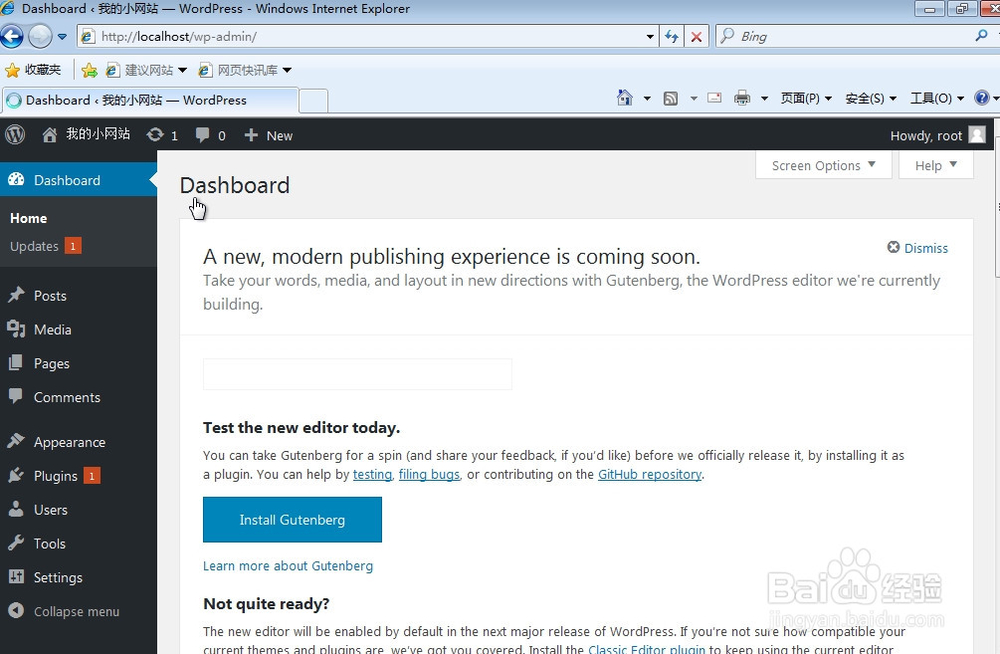Collapse the admin sidebar menu
The height and width of the screenshot is (654, 1000).
[64, 611]
